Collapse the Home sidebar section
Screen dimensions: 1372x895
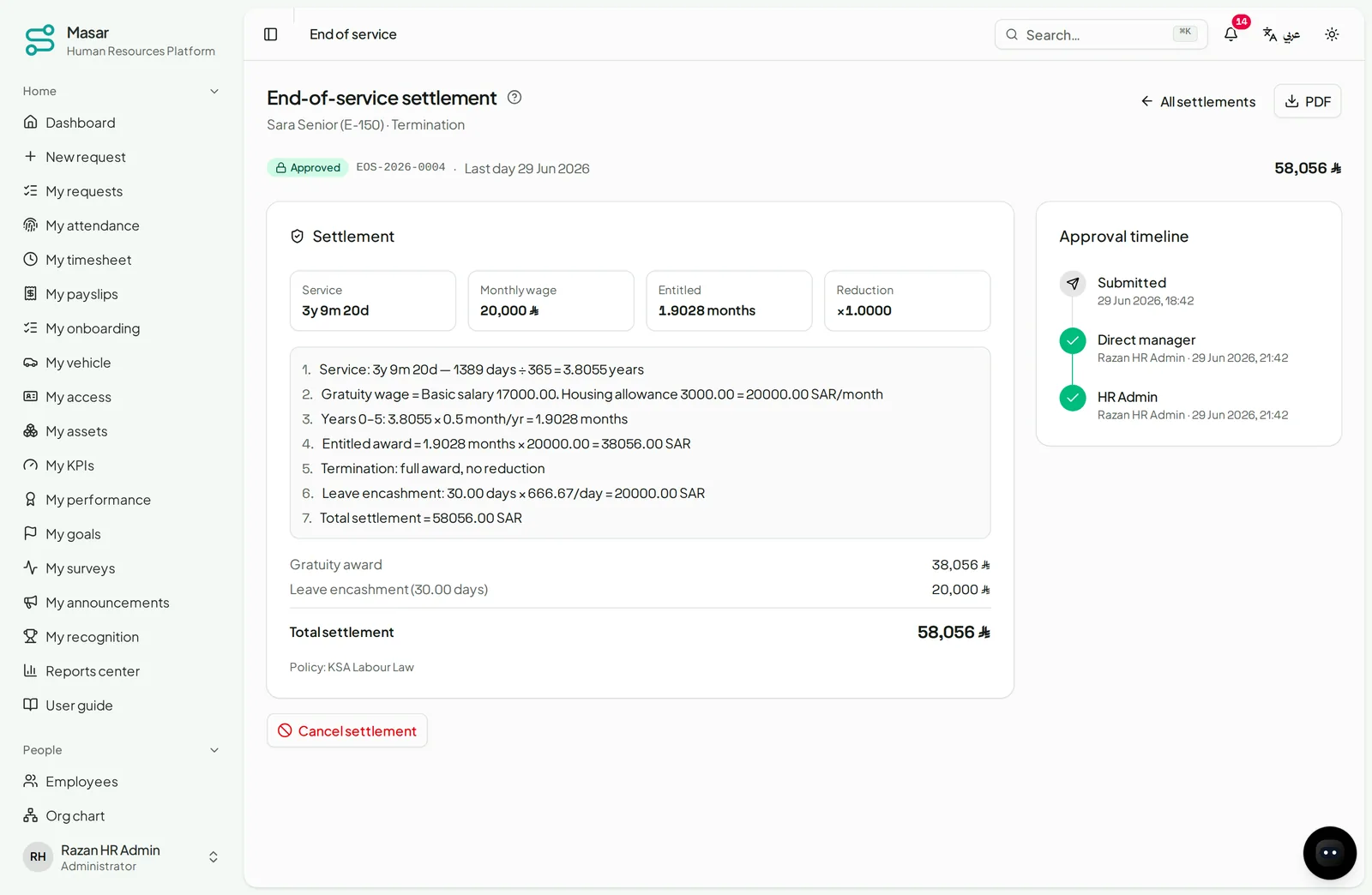(214, 92)
